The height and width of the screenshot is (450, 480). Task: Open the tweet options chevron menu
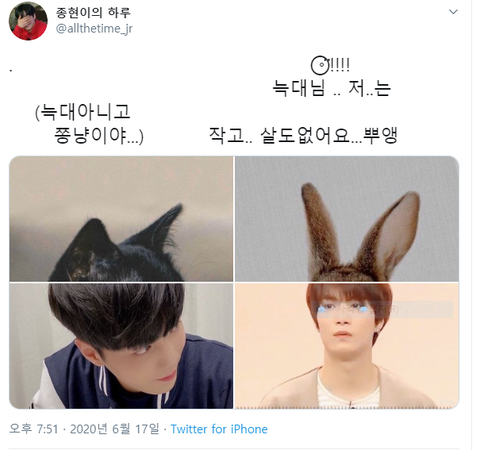pos(453,12)
